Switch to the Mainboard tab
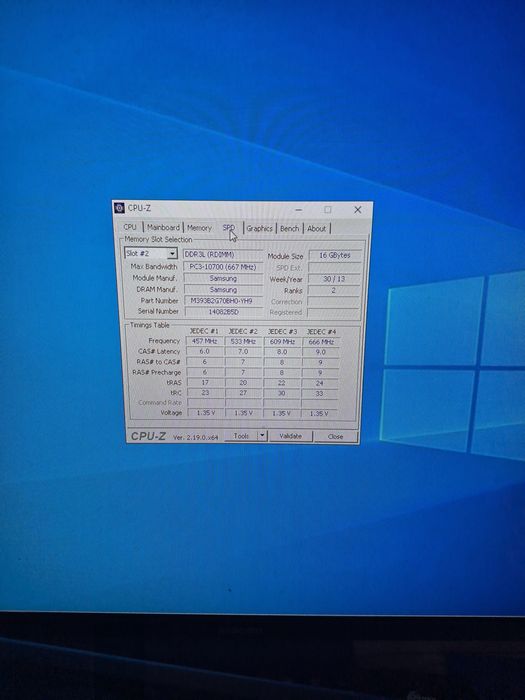Screen dimensions: 525x700 [163, 228]
